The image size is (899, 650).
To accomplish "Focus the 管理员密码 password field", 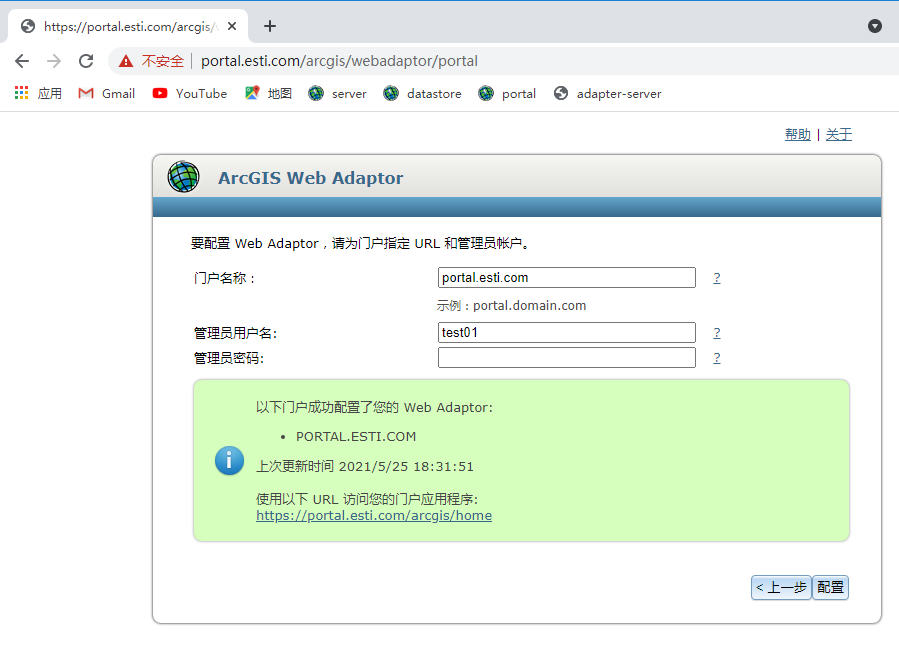I will pyautogui.click(x=566, y=358).
